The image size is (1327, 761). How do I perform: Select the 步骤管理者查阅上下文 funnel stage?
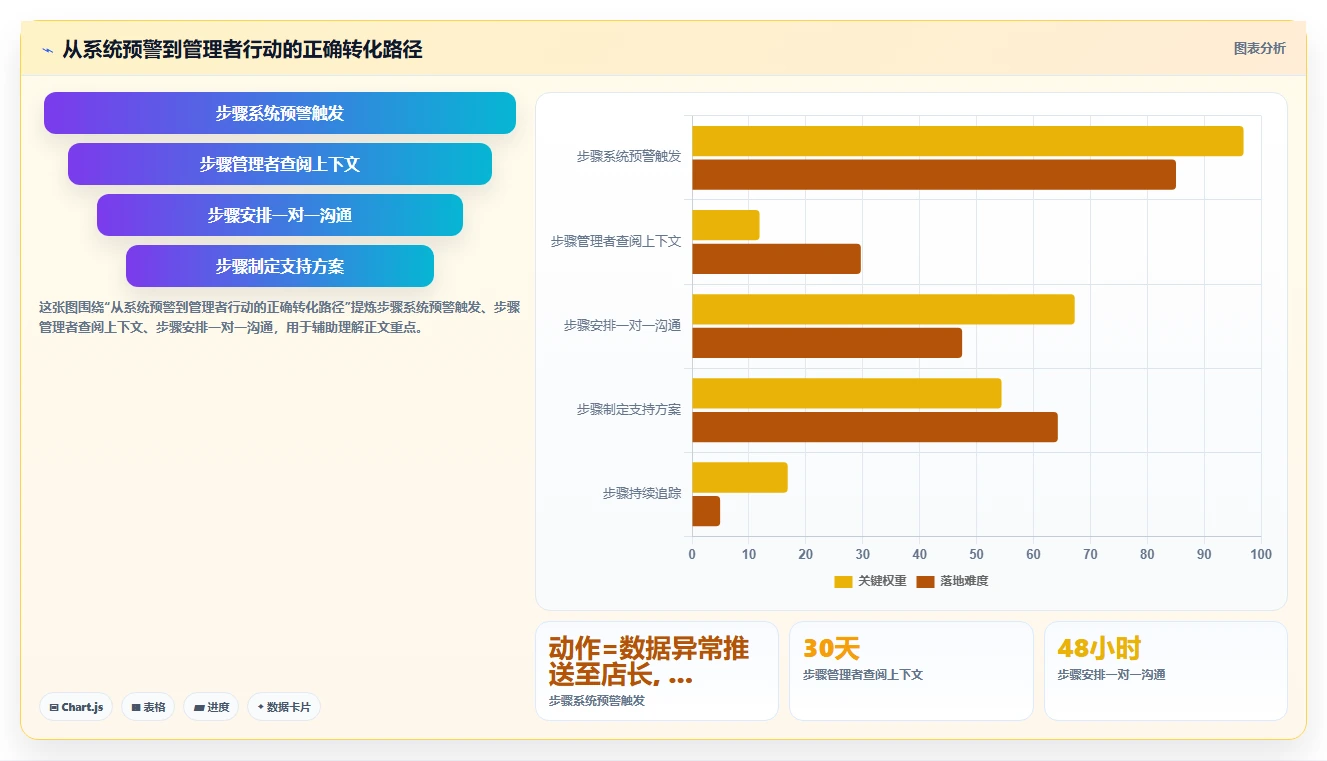coord(280,164)
